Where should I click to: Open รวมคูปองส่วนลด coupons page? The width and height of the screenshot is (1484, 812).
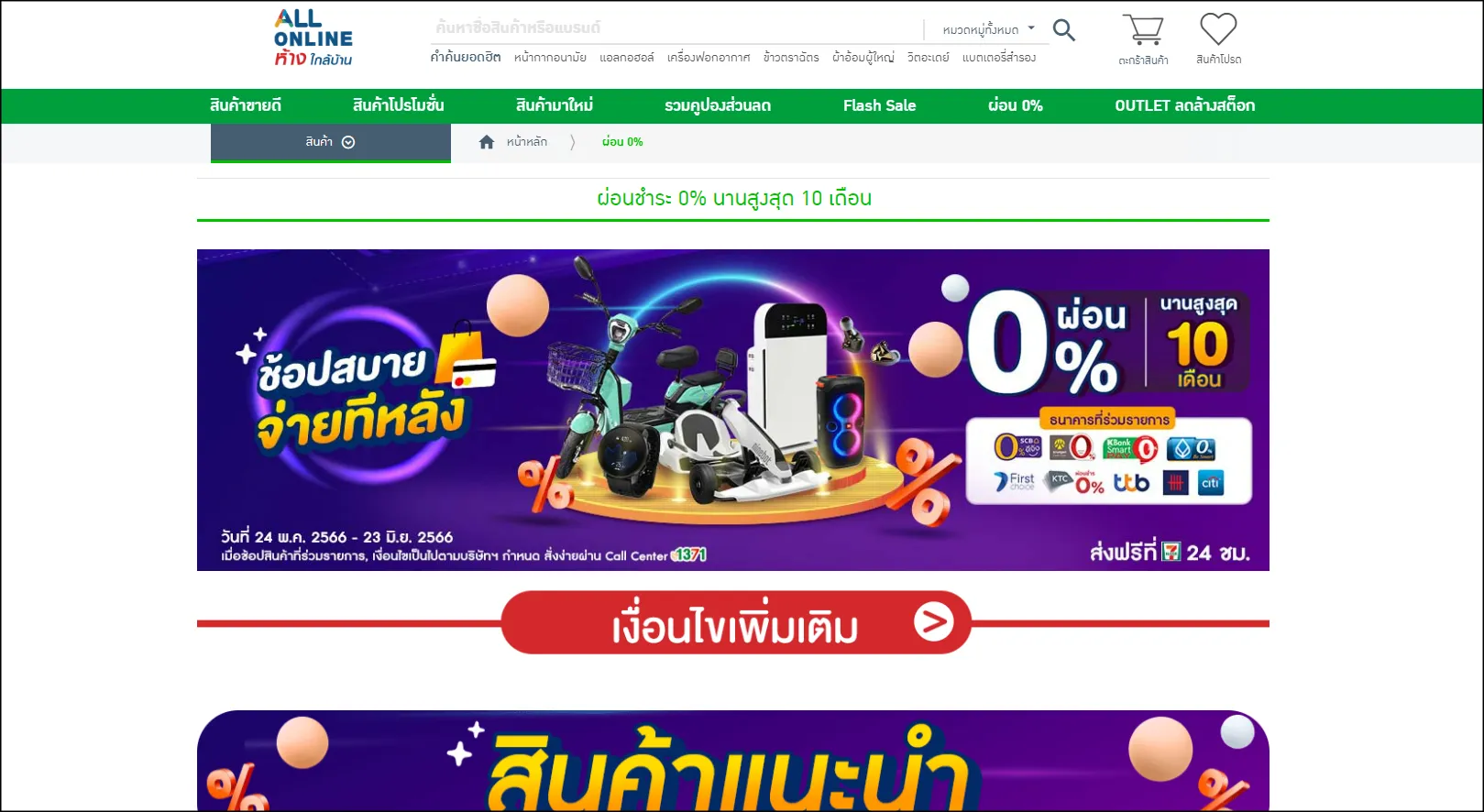click(x=718, y=105)
